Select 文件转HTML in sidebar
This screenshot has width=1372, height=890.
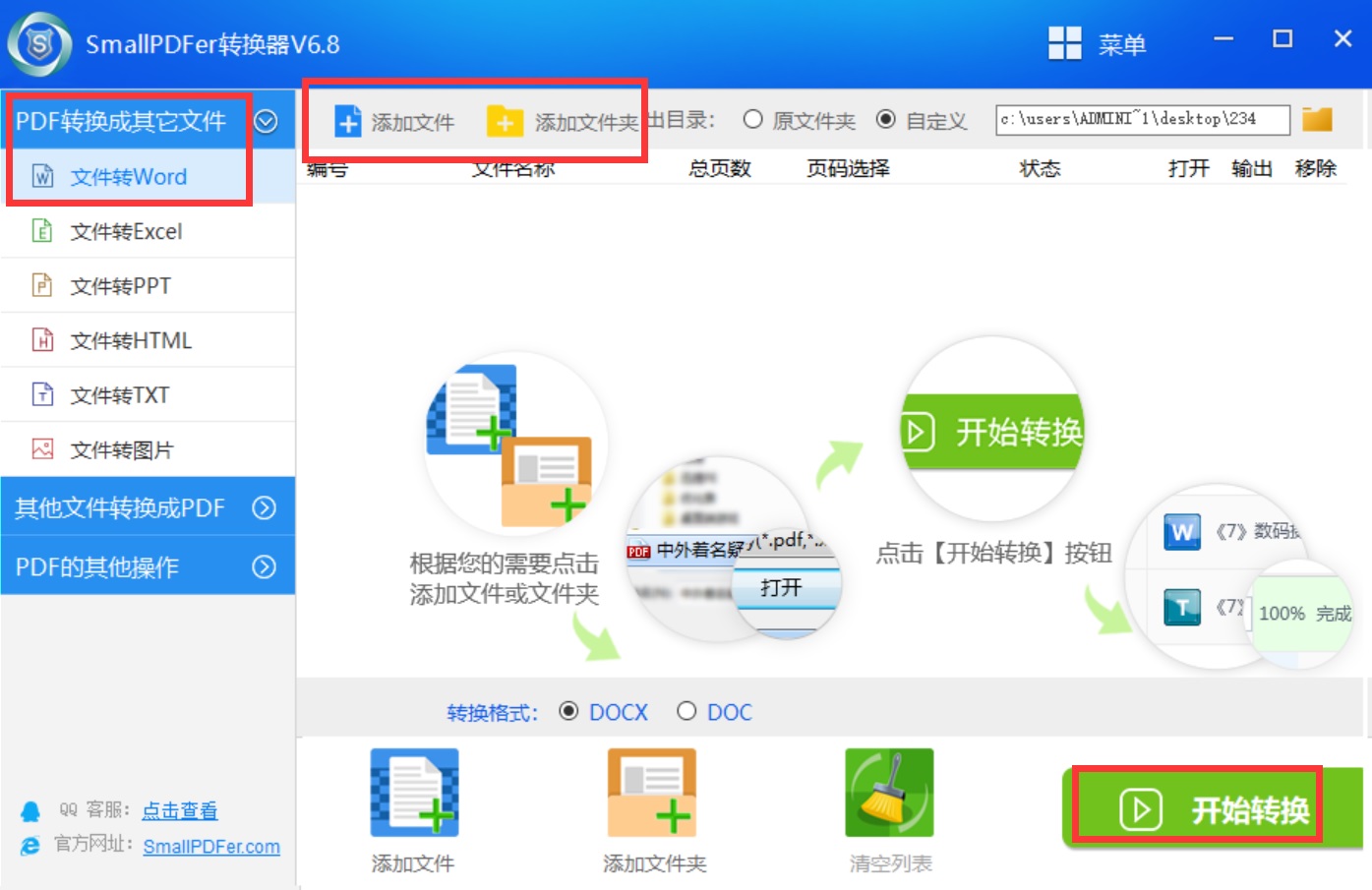coord(148,340)
